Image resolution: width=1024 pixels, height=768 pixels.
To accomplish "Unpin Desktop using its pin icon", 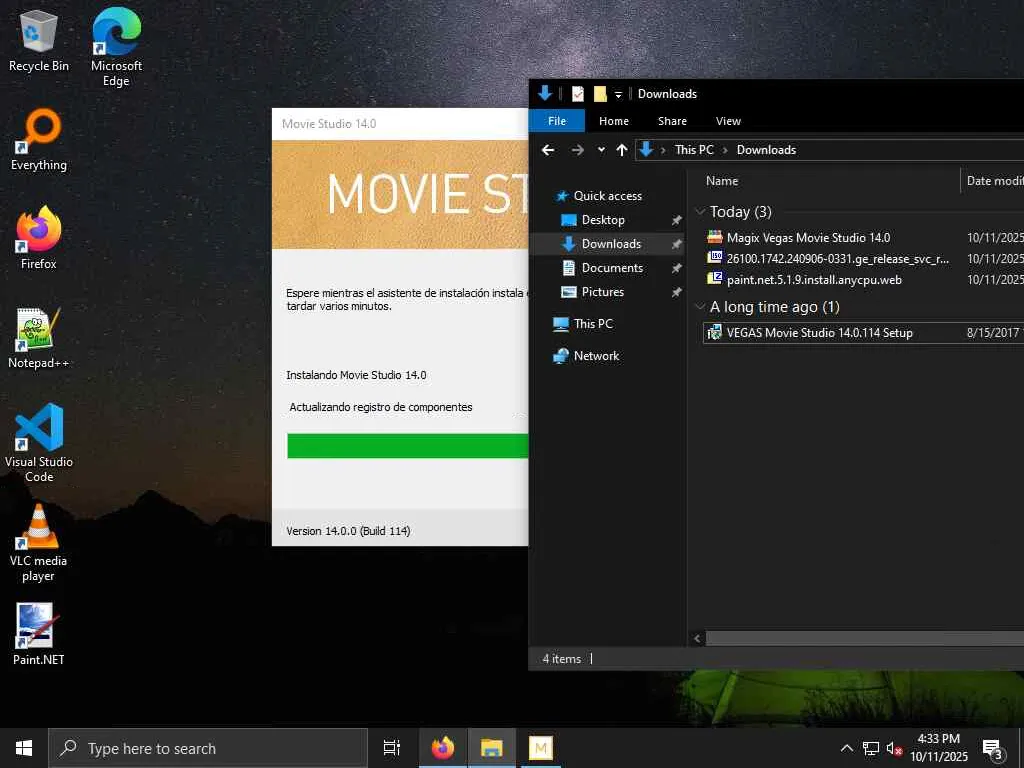I will [677, 221].
